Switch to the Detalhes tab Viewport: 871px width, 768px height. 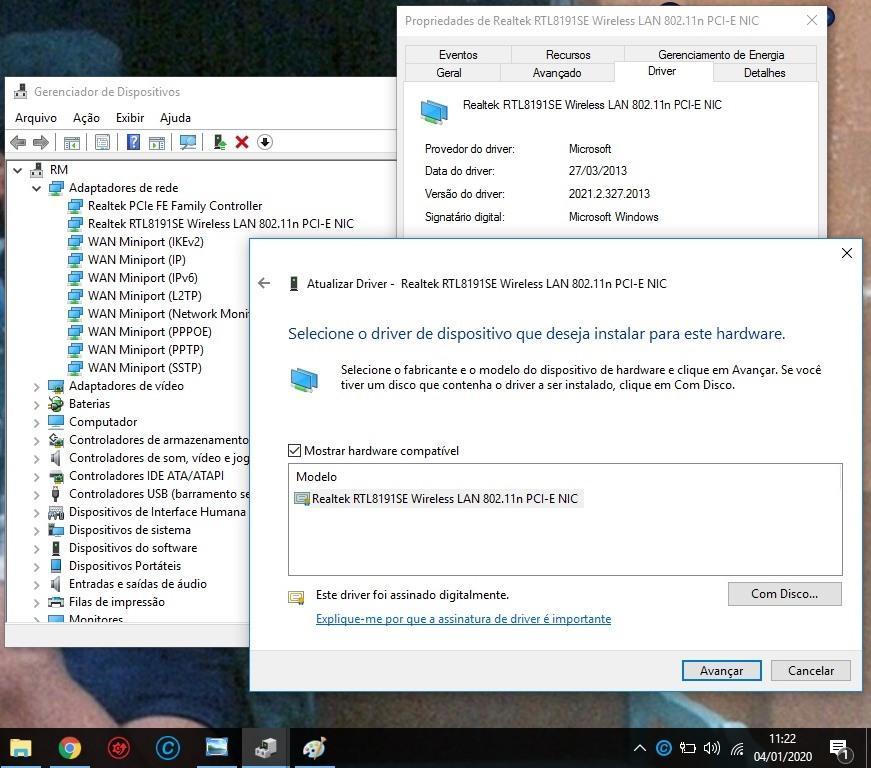[764, 73]
